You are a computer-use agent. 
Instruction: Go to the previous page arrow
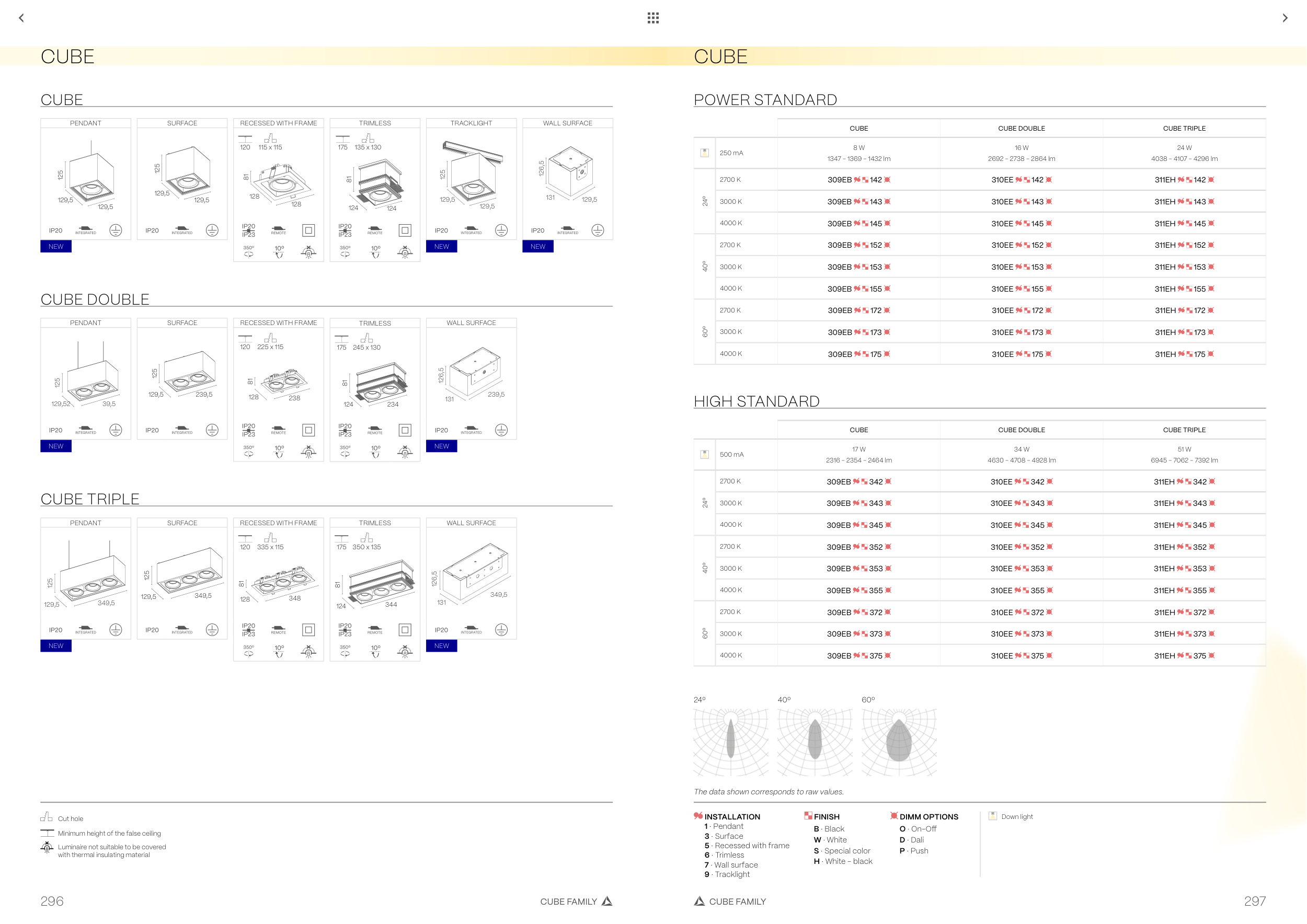[x=21, y=18]
